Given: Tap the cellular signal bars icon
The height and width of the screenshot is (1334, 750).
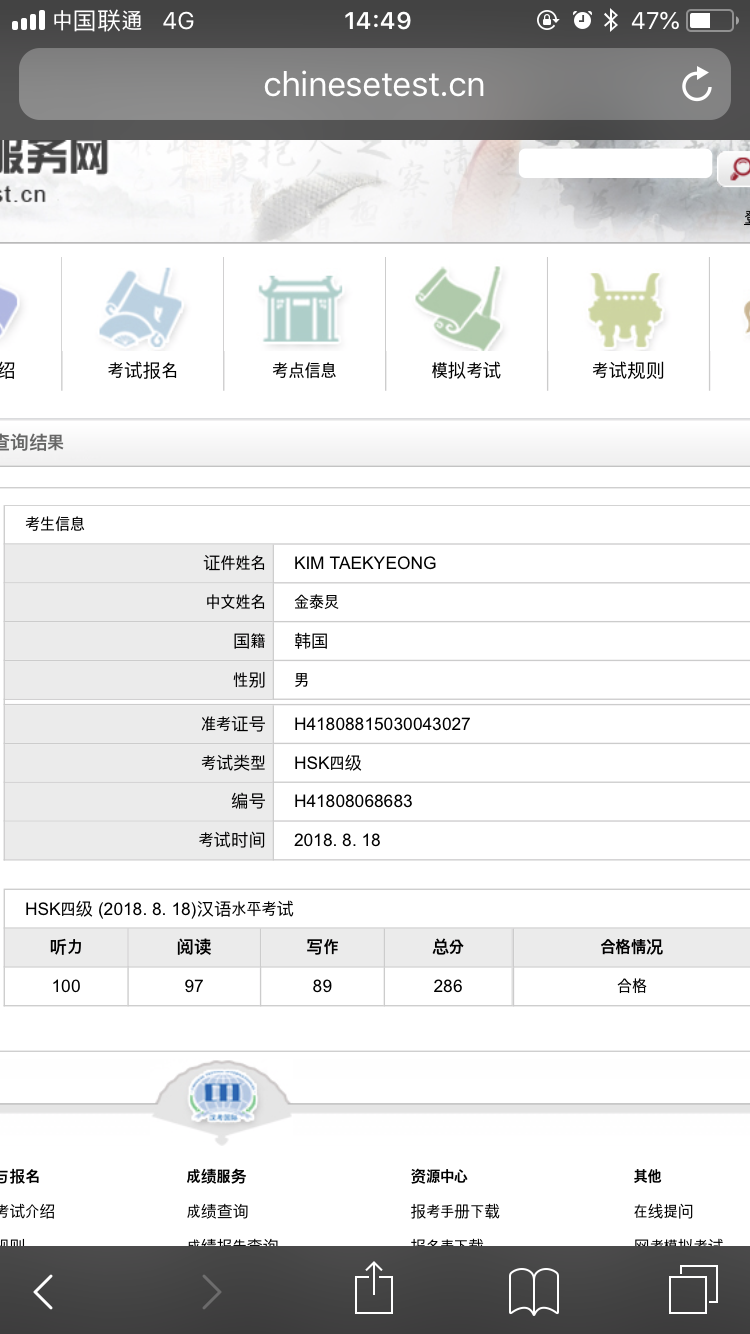Looking at the screenshot, I should [x=28, y=21].
